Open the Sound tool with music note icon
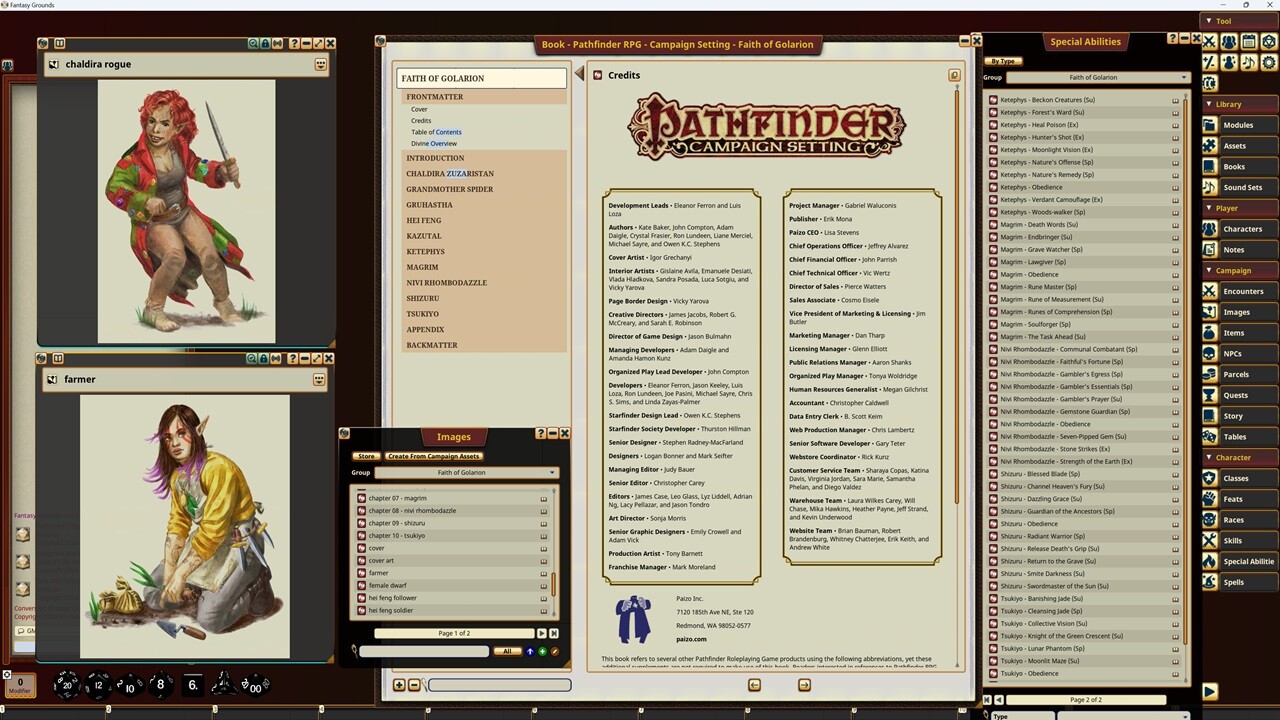 (1248, 62)
